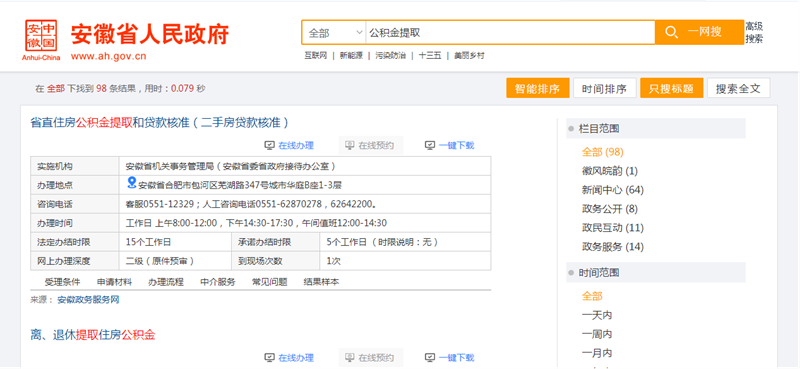Filter results by 新闻中心 (64)
Screen dimensions: 800x369
[x=613, y=190]
